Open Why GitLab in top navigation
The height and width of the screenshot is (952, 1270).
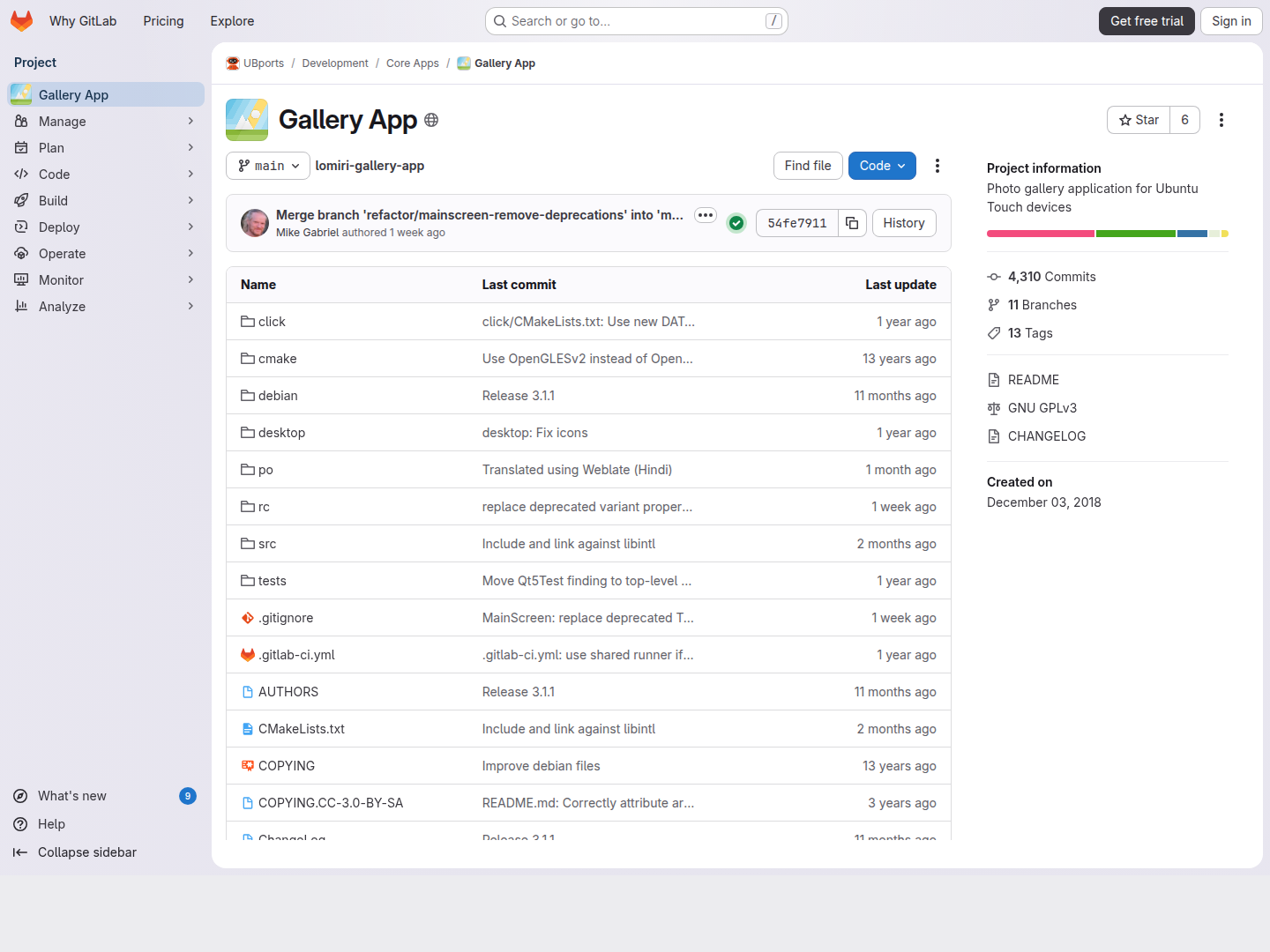pyautogui.click(x=83, y=21)
